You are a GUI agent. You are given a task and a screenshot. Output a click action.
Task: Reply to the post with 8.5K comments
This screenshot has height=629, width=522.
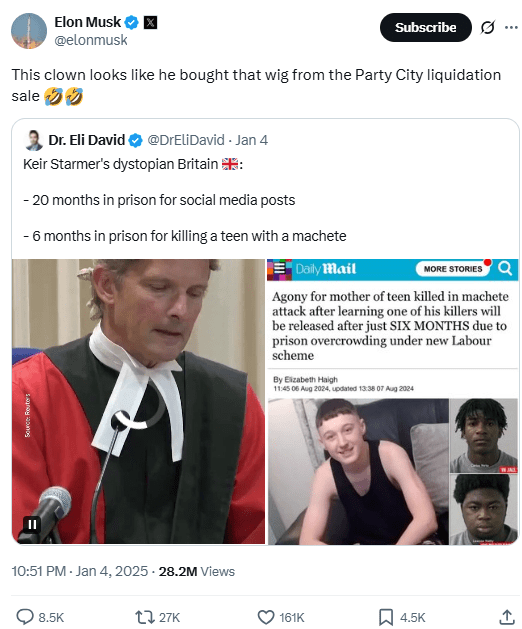(40, 617)
